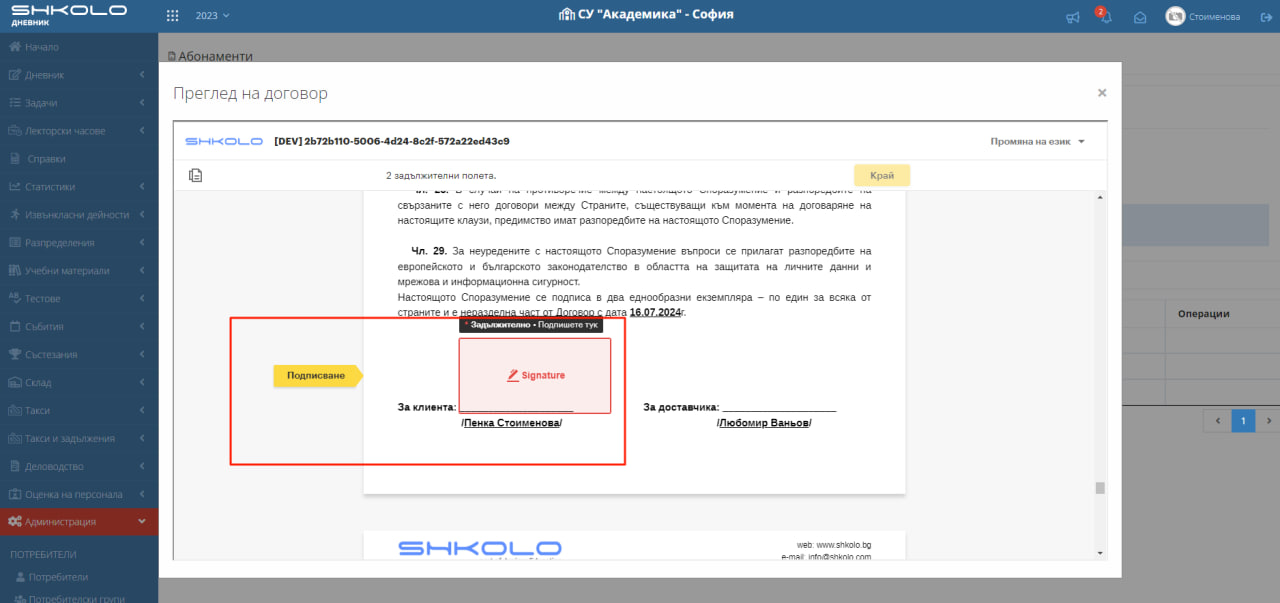Click the Signature field to sign
Screen dimensions: 1280x603
point(535,375)
